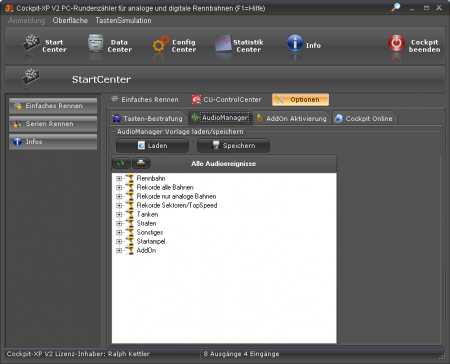The height and width of the screenshot is (364, 450).
Task: Click the Cockpit-XP app icon in title bar
Action: coord(9,8)
